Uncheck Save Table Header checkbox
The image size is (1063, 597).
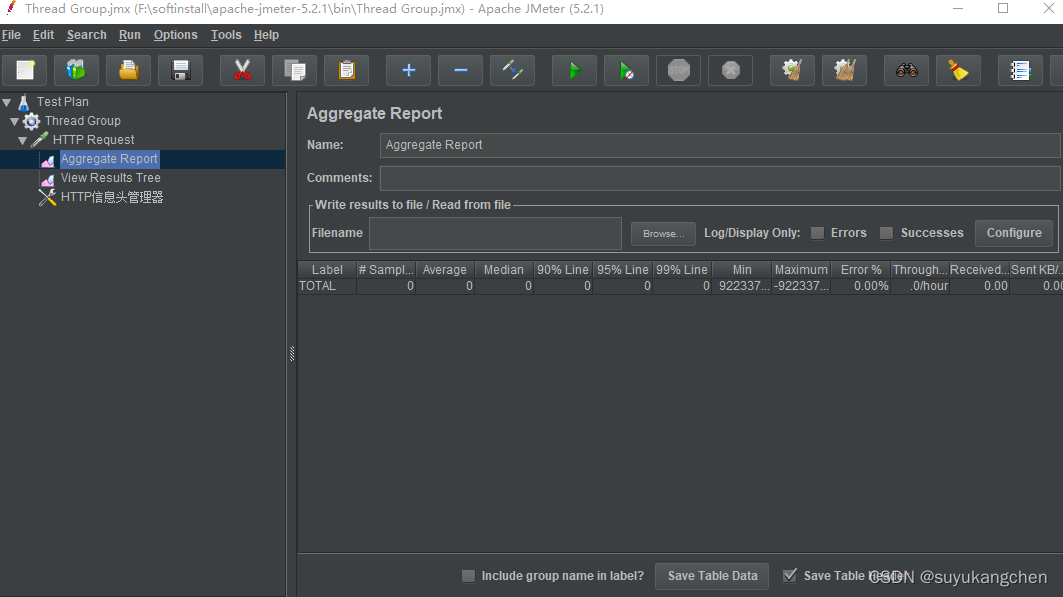point(790,575)
